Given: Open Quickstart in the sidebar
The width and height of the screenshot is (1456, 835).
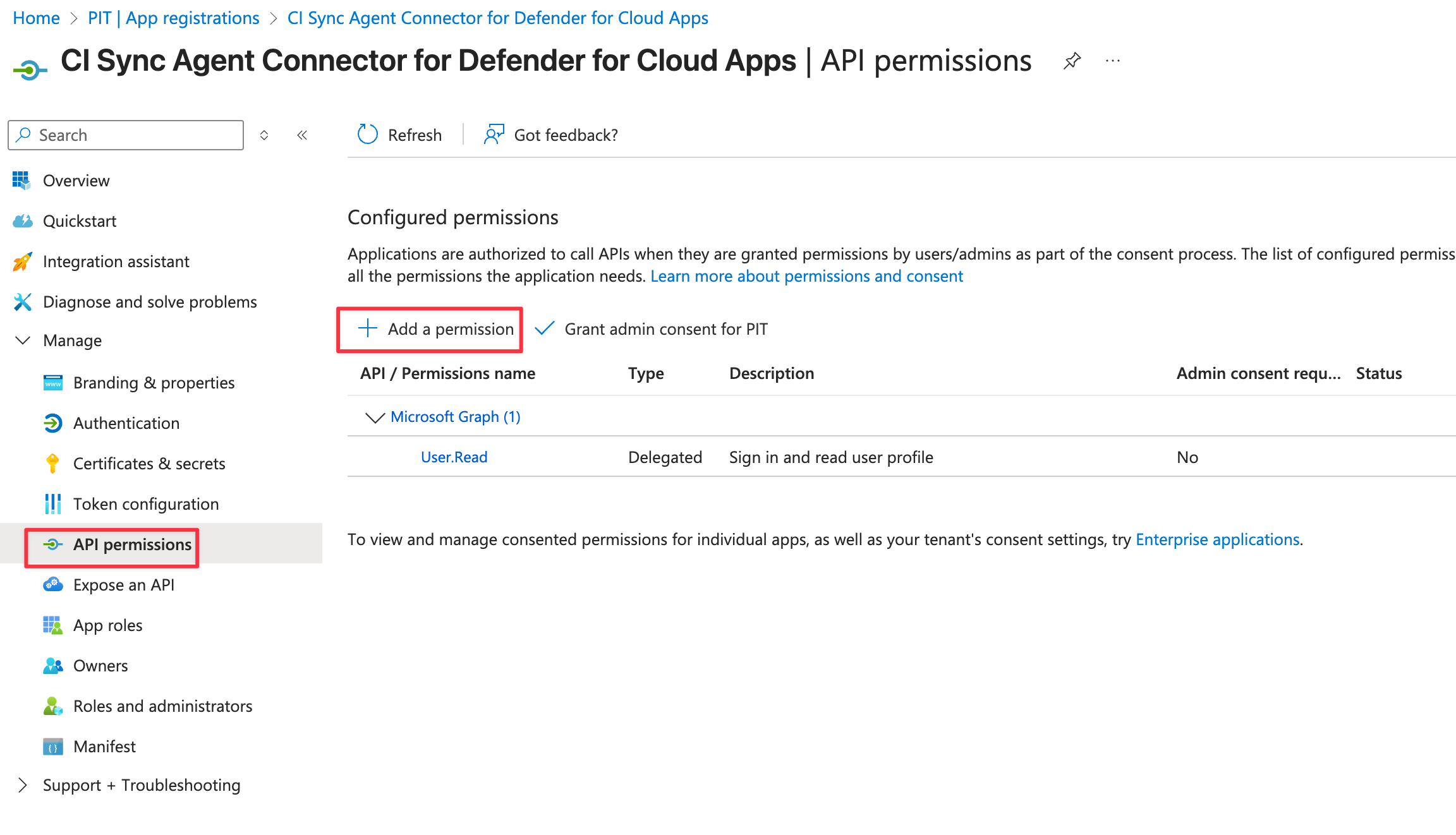Looking at the screenshot, I should (x=80, y=221).
